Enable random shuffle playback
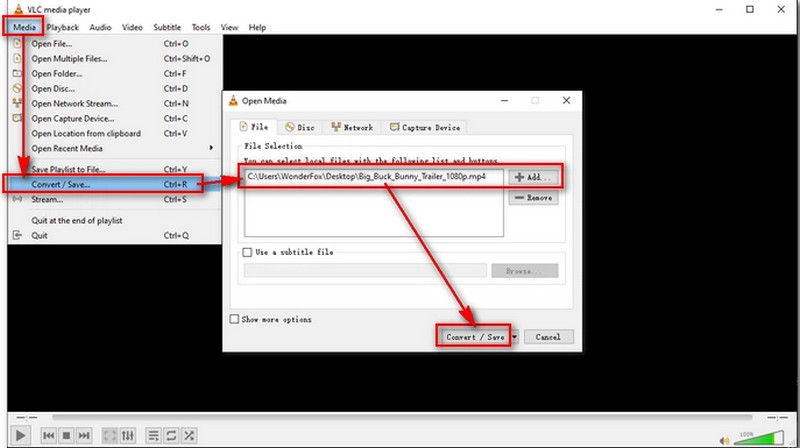The height and width of the screenshot is (448, 800). click(190, 436)
